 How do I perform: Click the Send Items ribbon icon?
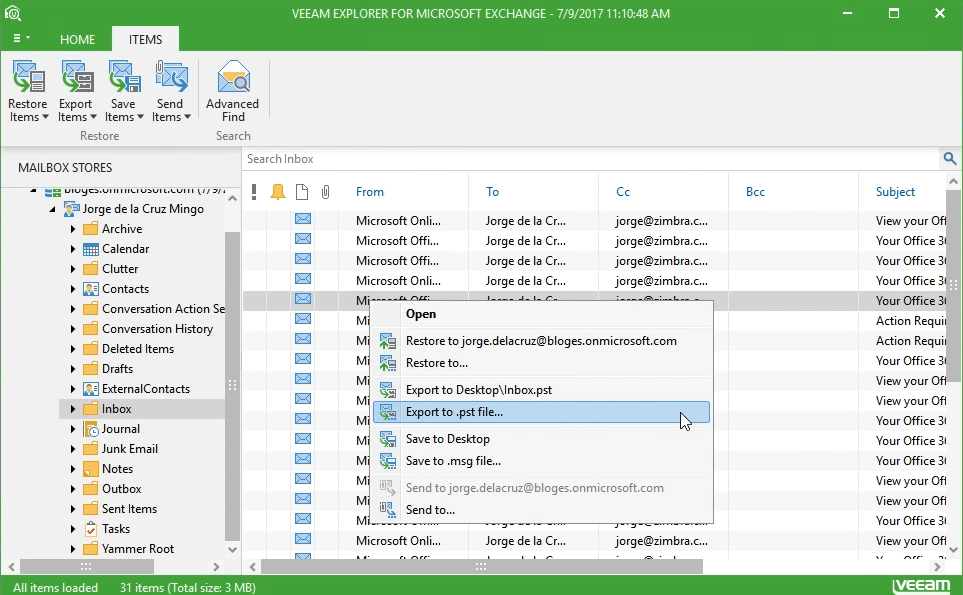click(171, 76)
